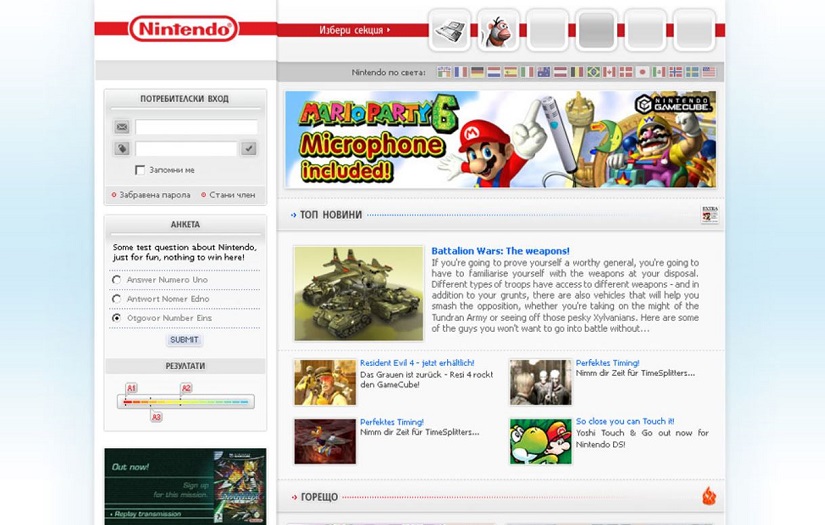825x525 pixels.
Task: Click the flame icon in ГОРЕЩО header
Action: click(709, 496)
